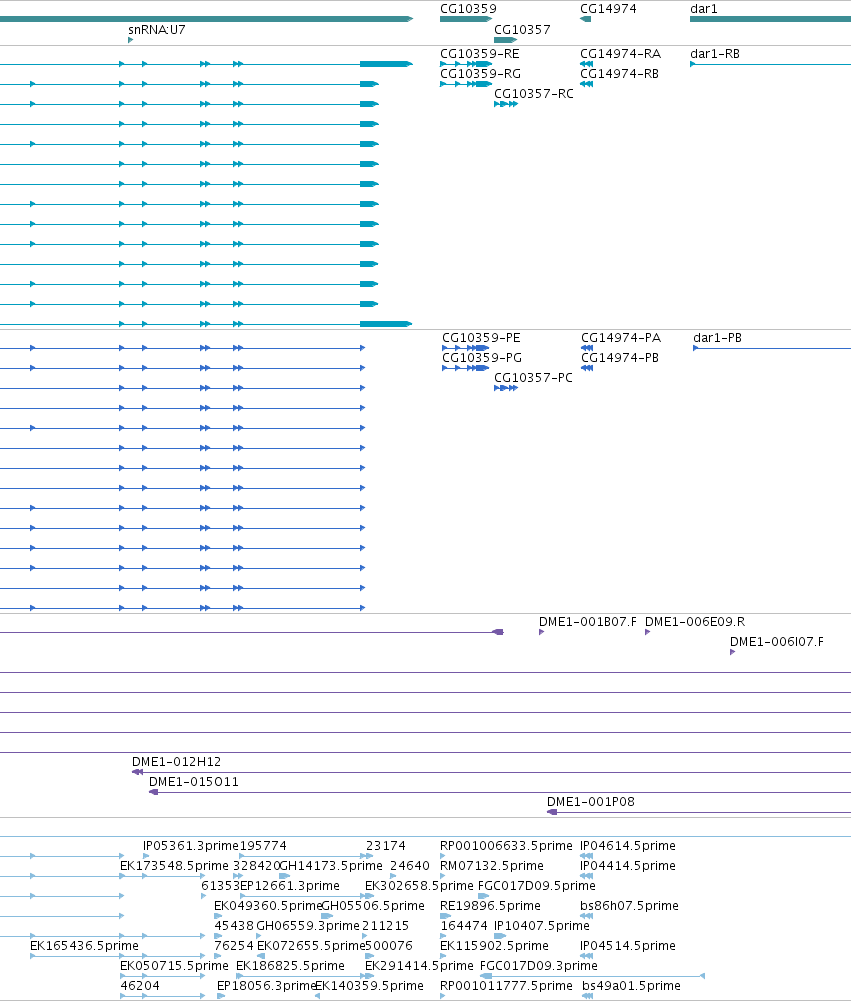
Task: Select EST EK115902.5prime
Action: tap(494, 946)
